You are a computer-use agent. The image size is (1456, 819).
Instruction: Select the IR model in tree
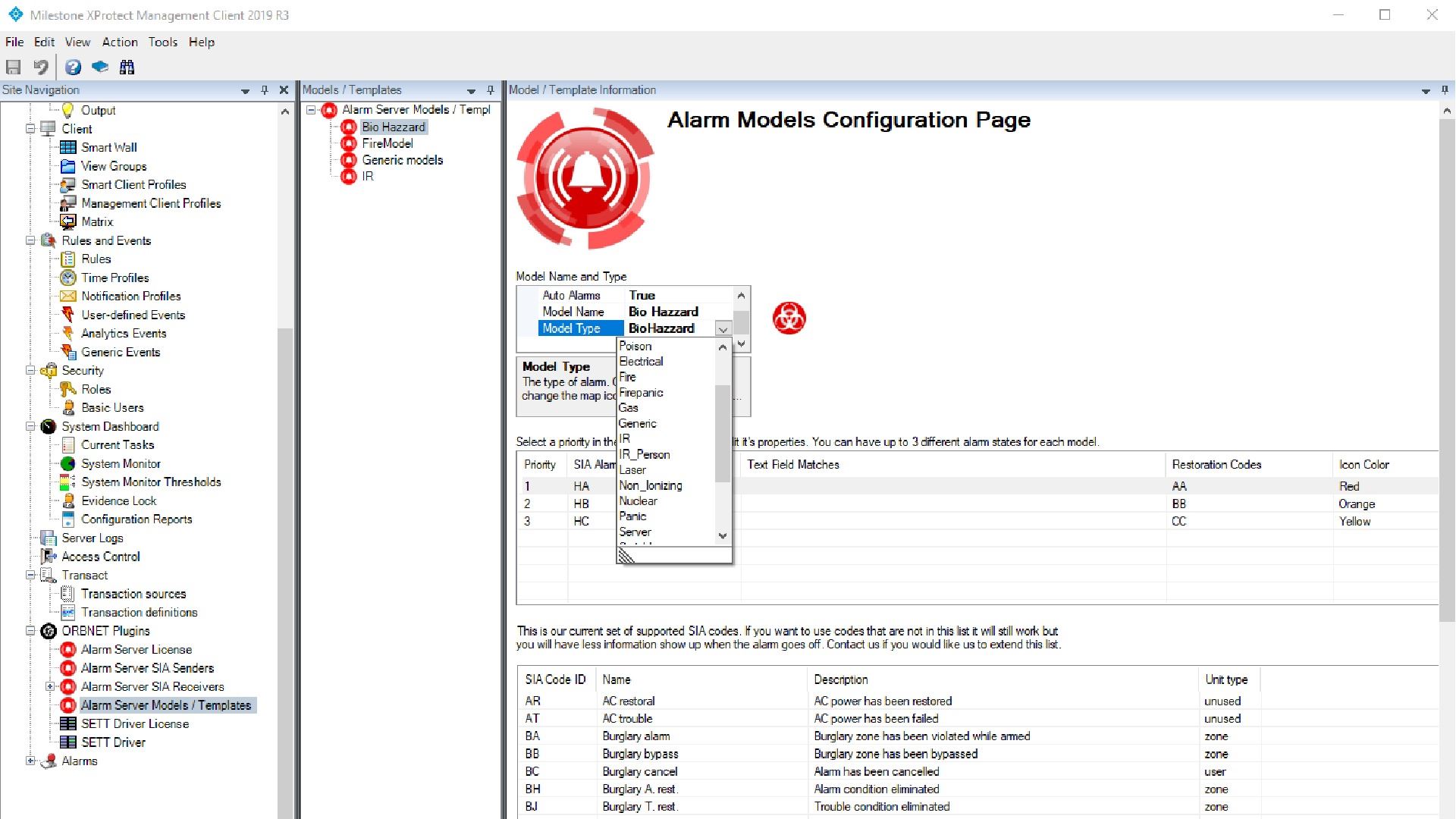(368, 176)
